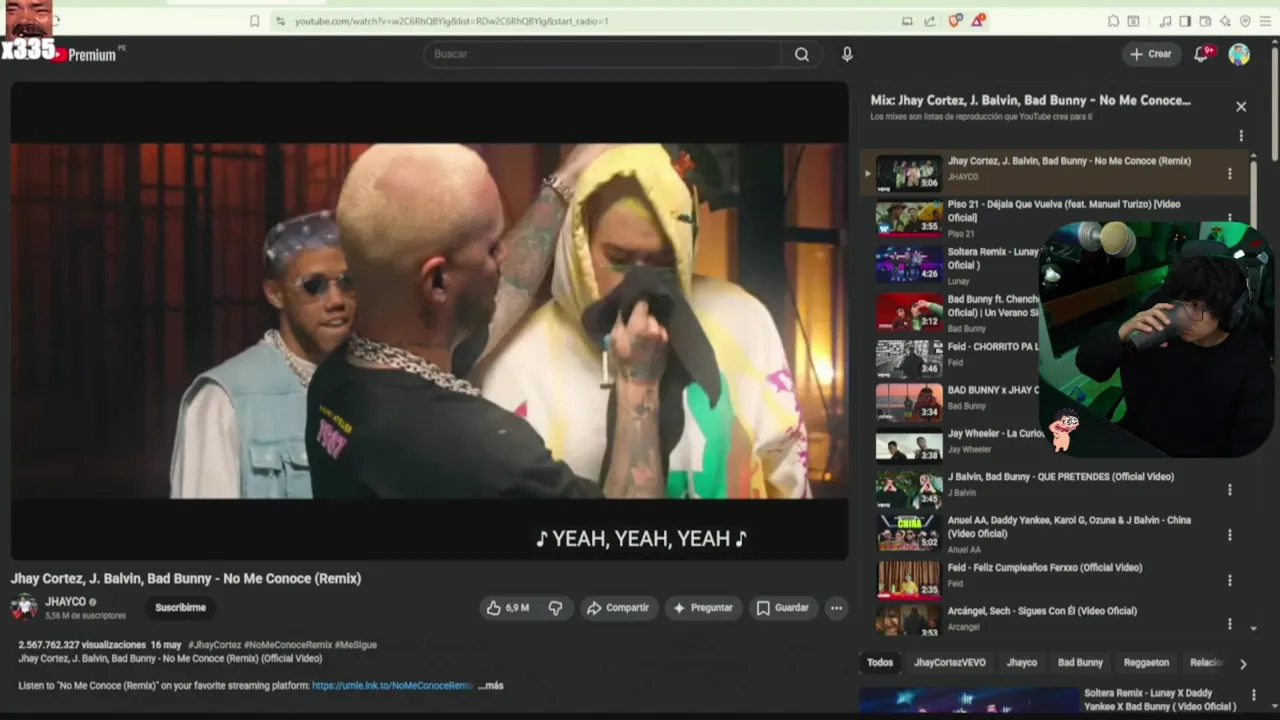This screenshot has height=720, width=1280.
Task: Open options for Soltera Remix recommended video
Action: click(x=1253, y=695)
